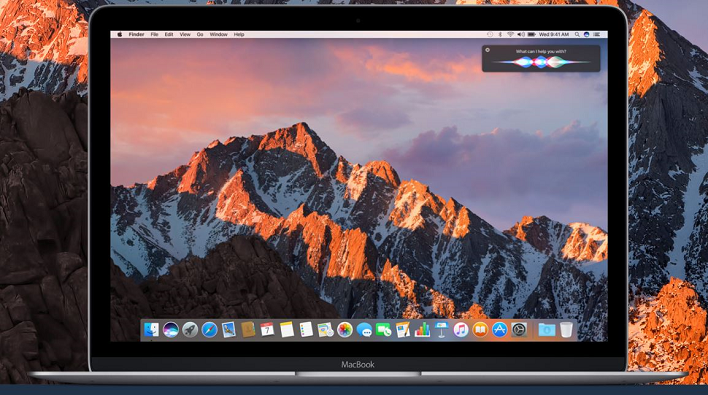This screenshot has height=395, width=708.
Task: Open App Store icon in Dock
Action: (x=499, y=330)
